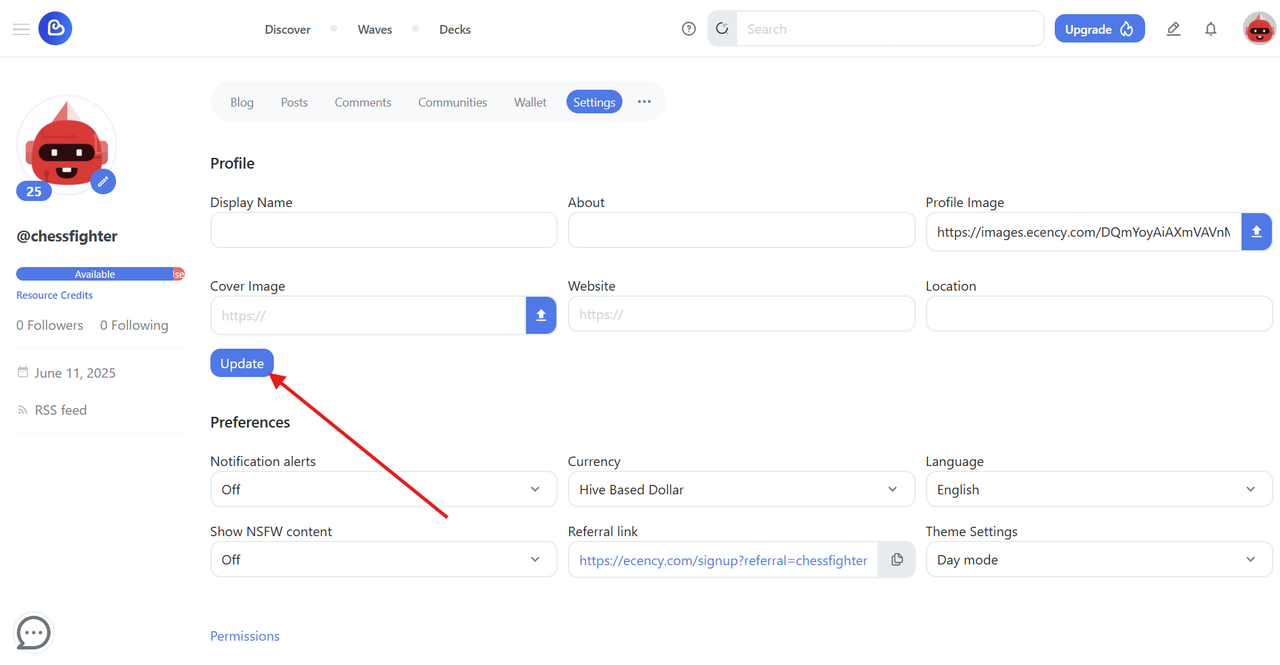Image resolution: width=1280 pixels, height=665 pixels.
Task: Focus the Website field
Action: [x=741, y=314]
